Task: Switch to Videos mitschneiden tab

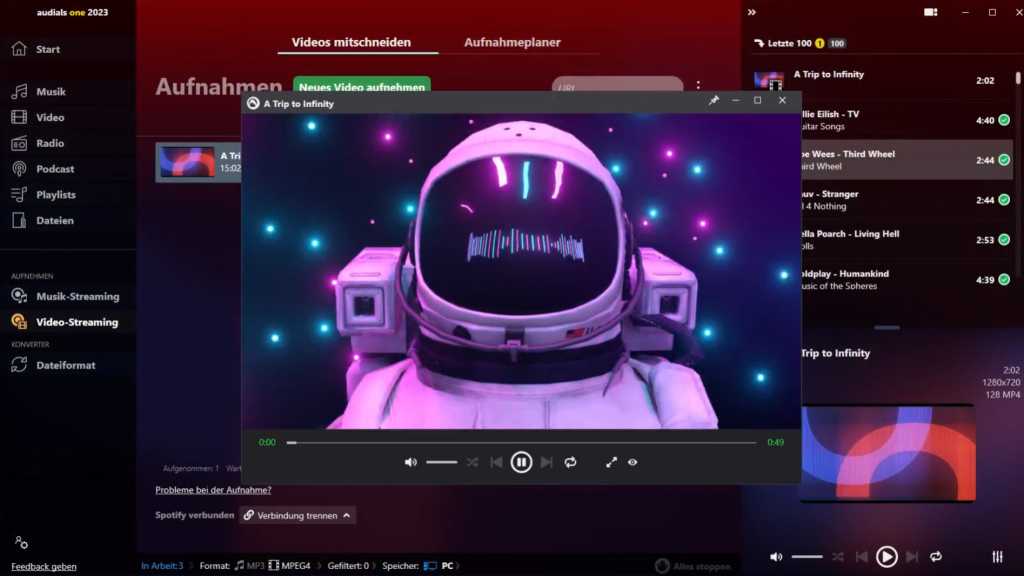Action: [x=351, y=42]
